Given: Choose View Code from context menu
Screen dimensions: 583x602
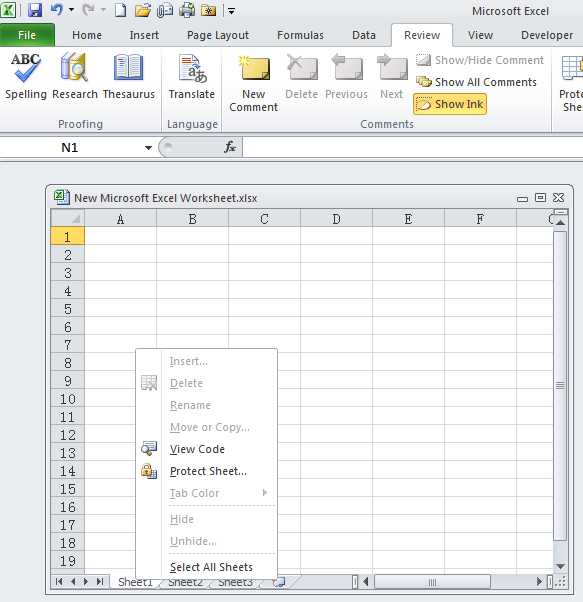Looking at the screenshot, I should 206,449.
